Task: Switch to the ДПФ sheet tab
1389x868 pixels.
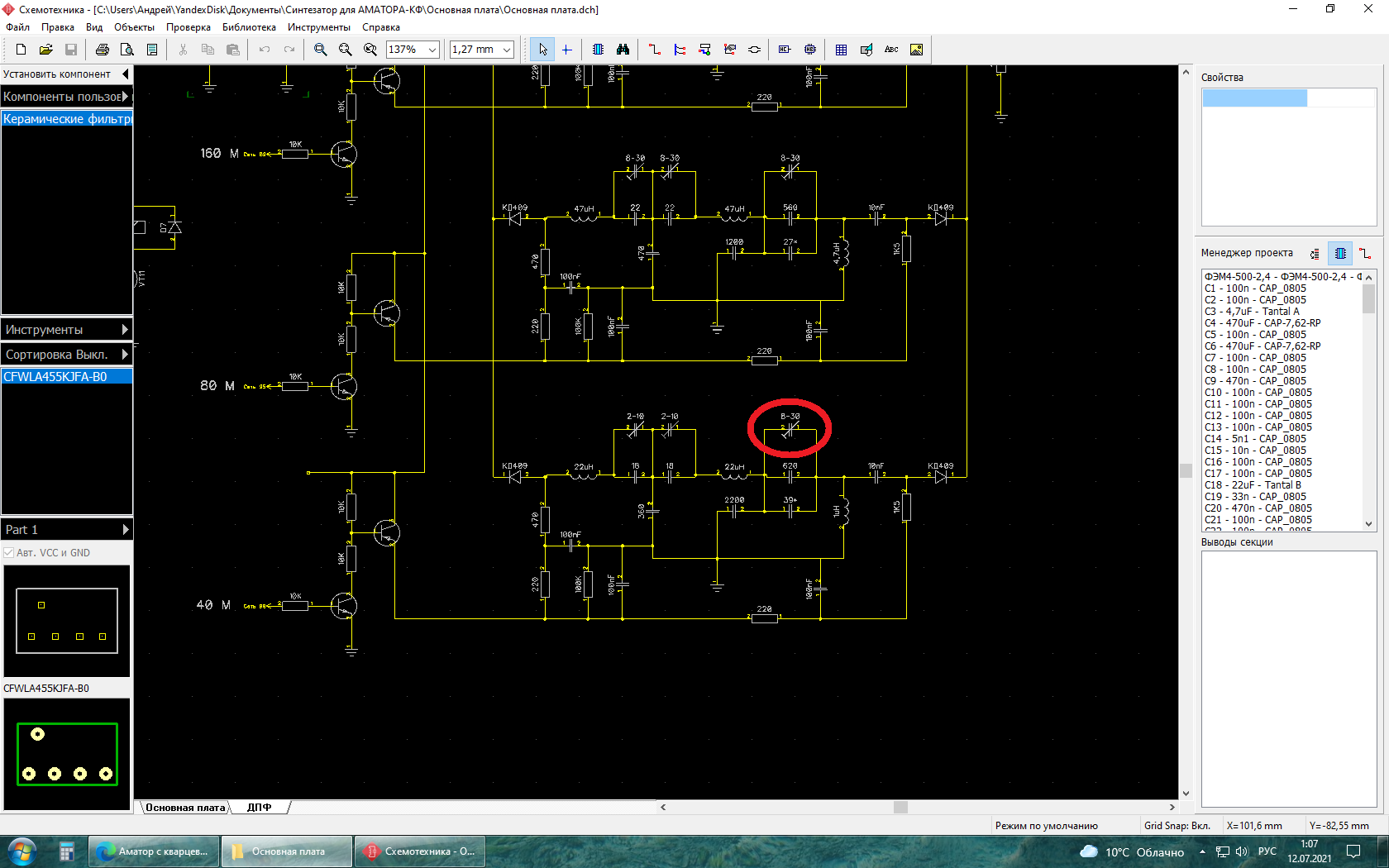Action: [x=259, y=808]
